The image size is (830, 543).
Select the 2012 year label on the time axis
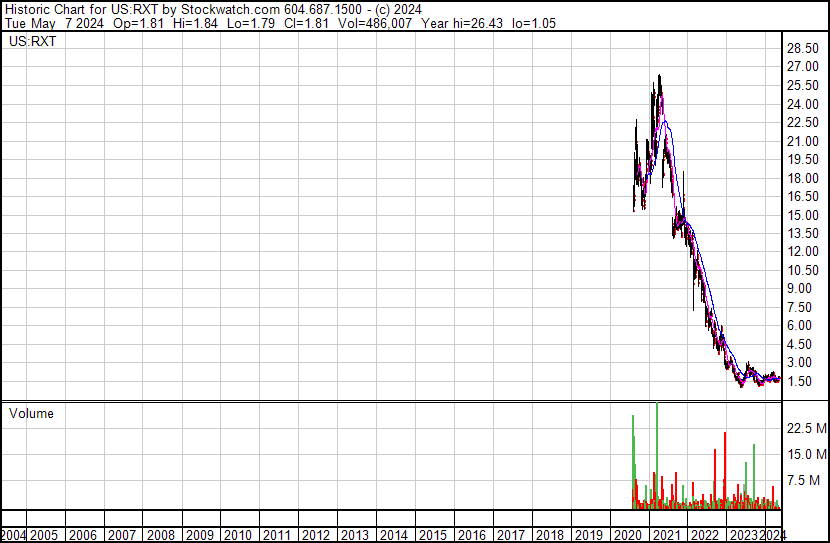pyautogui.click(x=316, y=535)
